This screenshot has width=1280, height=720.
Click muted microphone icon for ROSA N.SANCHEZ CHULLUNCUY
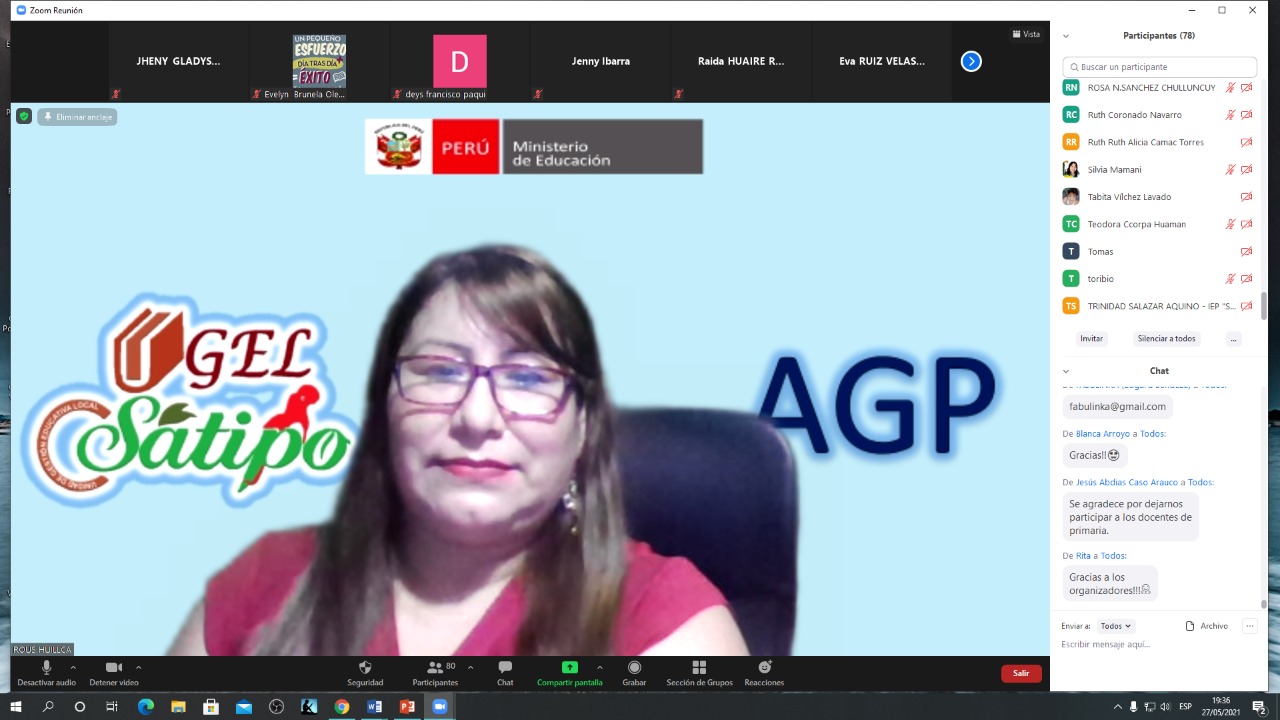click(x=1231, y=88)
